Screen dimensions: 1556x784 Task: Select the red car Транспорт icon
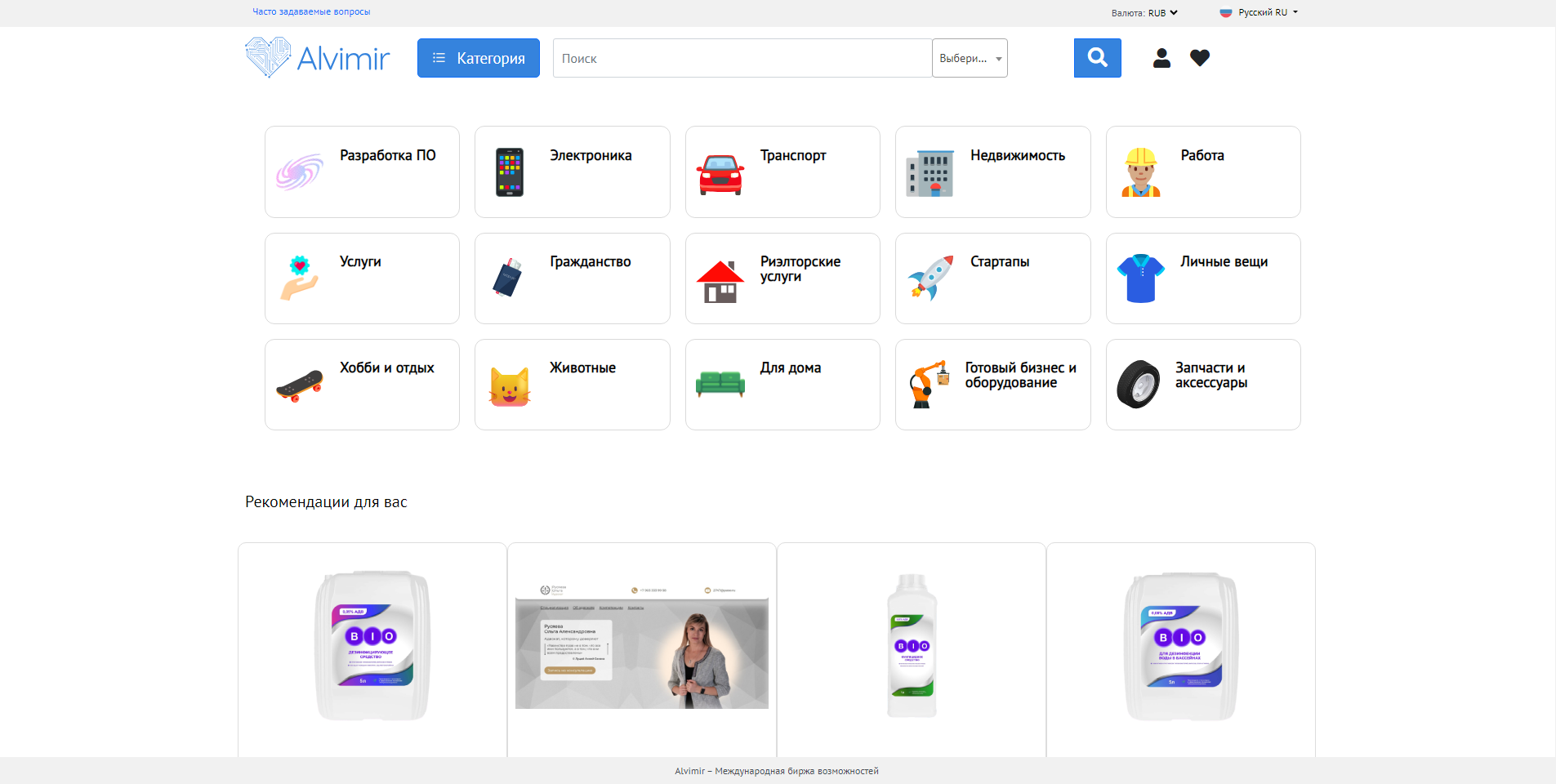tap(720, 173)
